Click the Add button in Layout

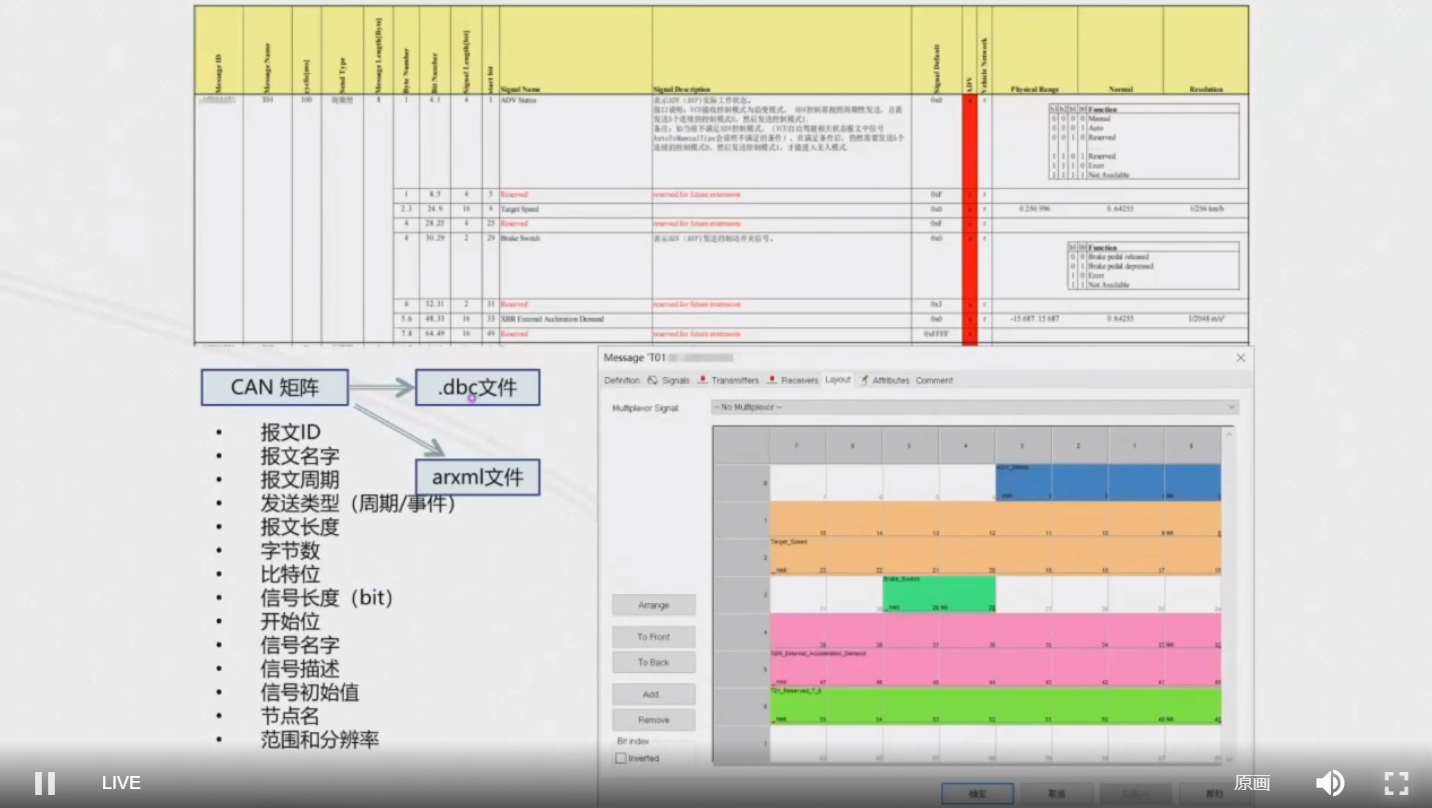click(x=653, y=694)
